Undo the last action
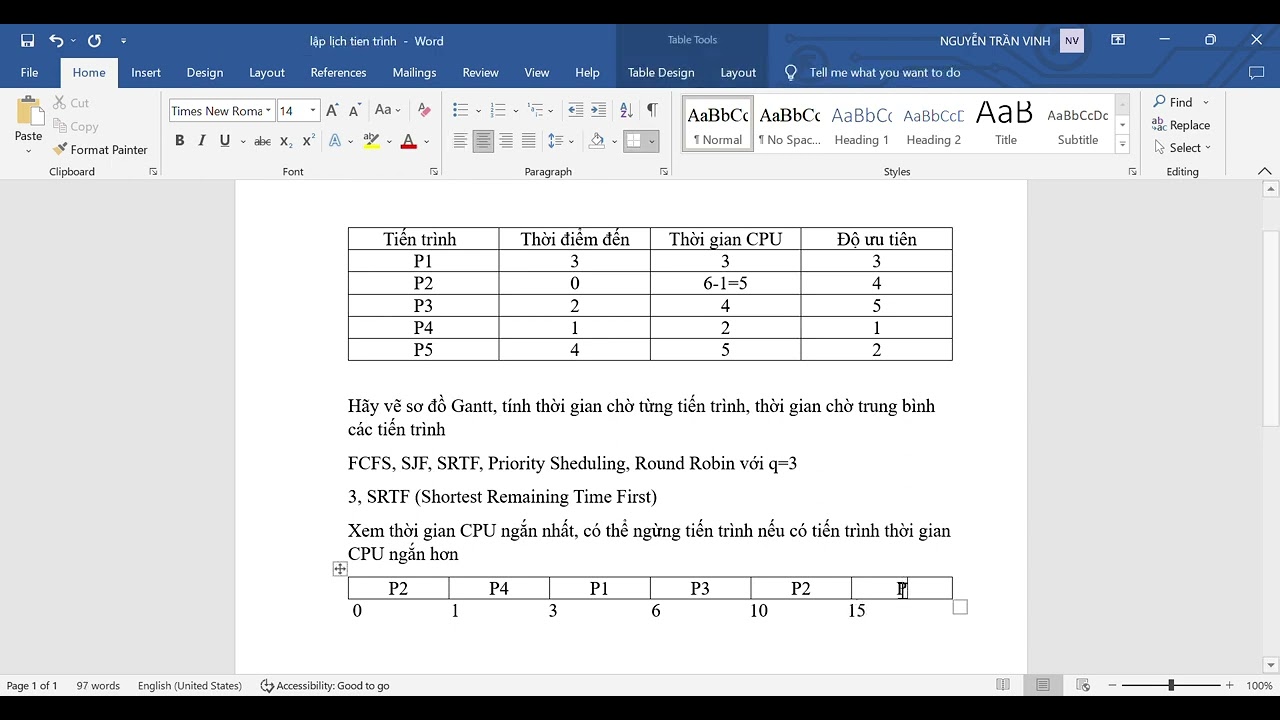 pyautogui.click(x=56, y=41)
